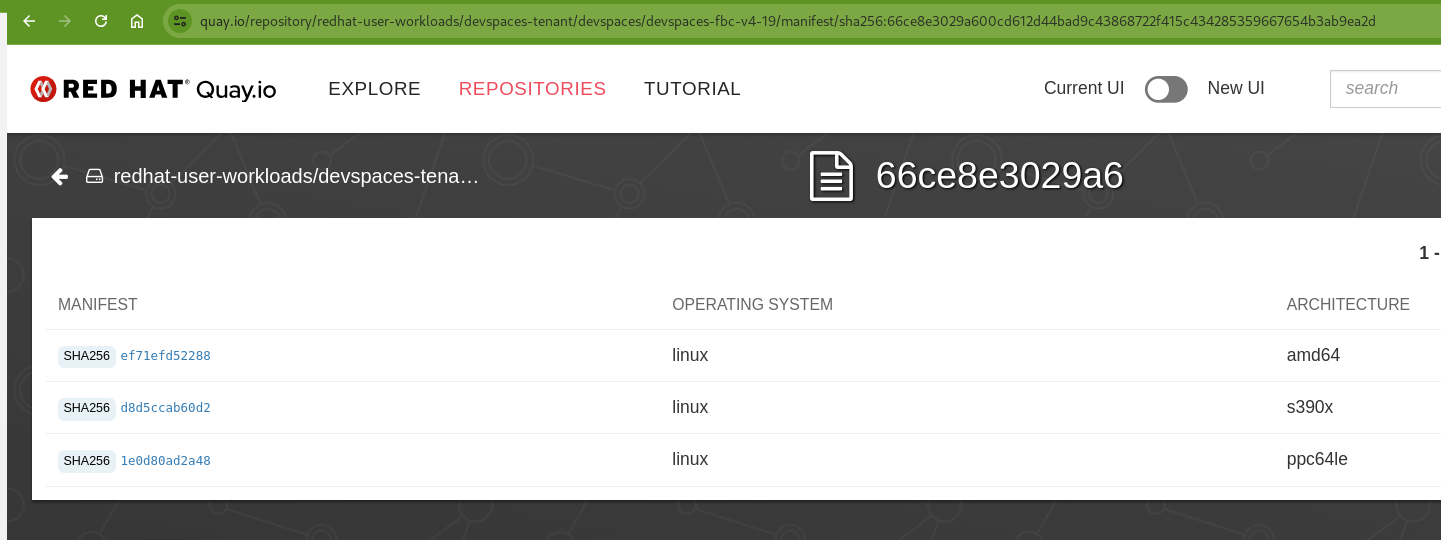Open manifest d8d5ccab60d2 link

[165, 408]
